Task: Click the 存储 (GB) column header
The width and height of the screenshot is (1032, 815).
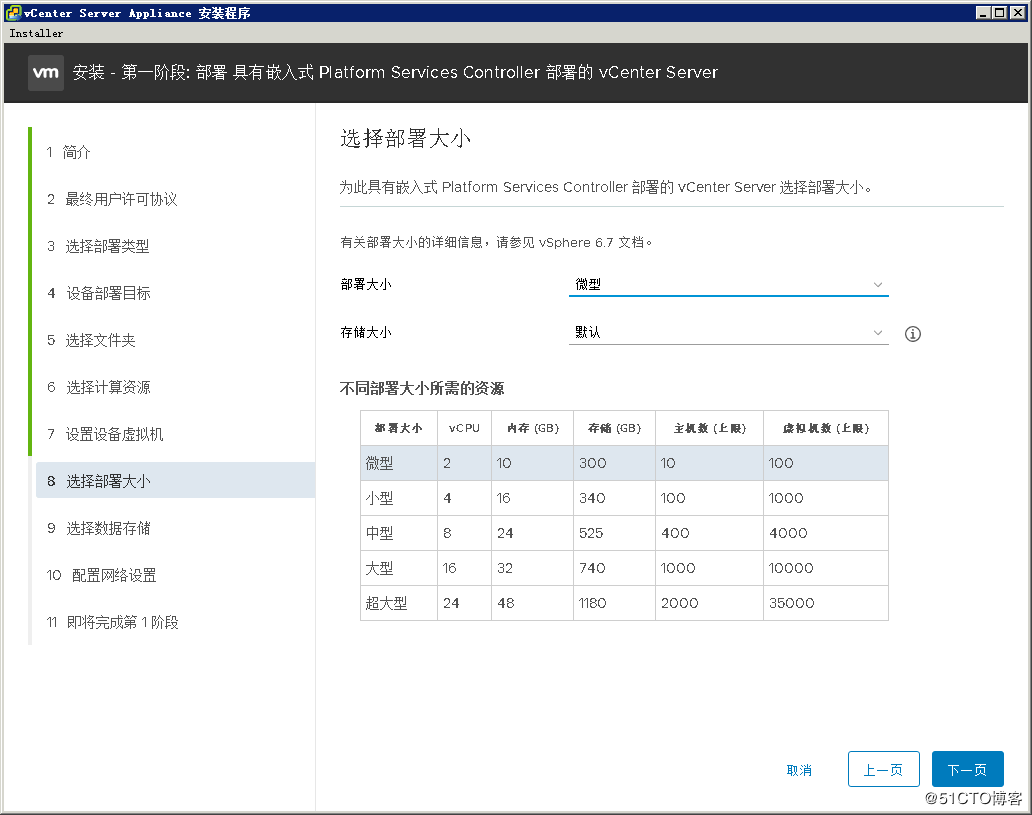Action: coord(614,428)
